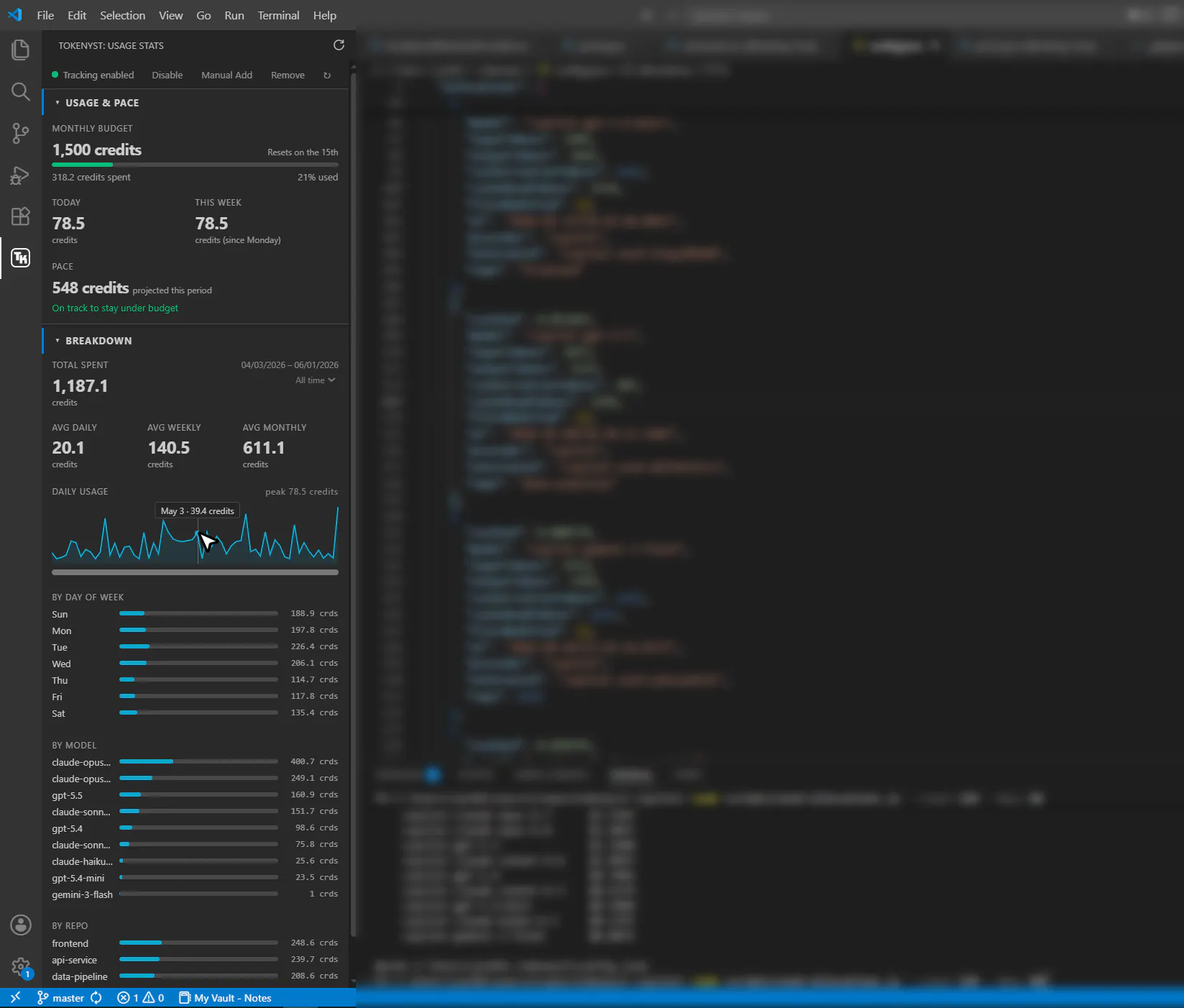Open the Selection menu
The image size is (1184, 1008).
(122, 15)
